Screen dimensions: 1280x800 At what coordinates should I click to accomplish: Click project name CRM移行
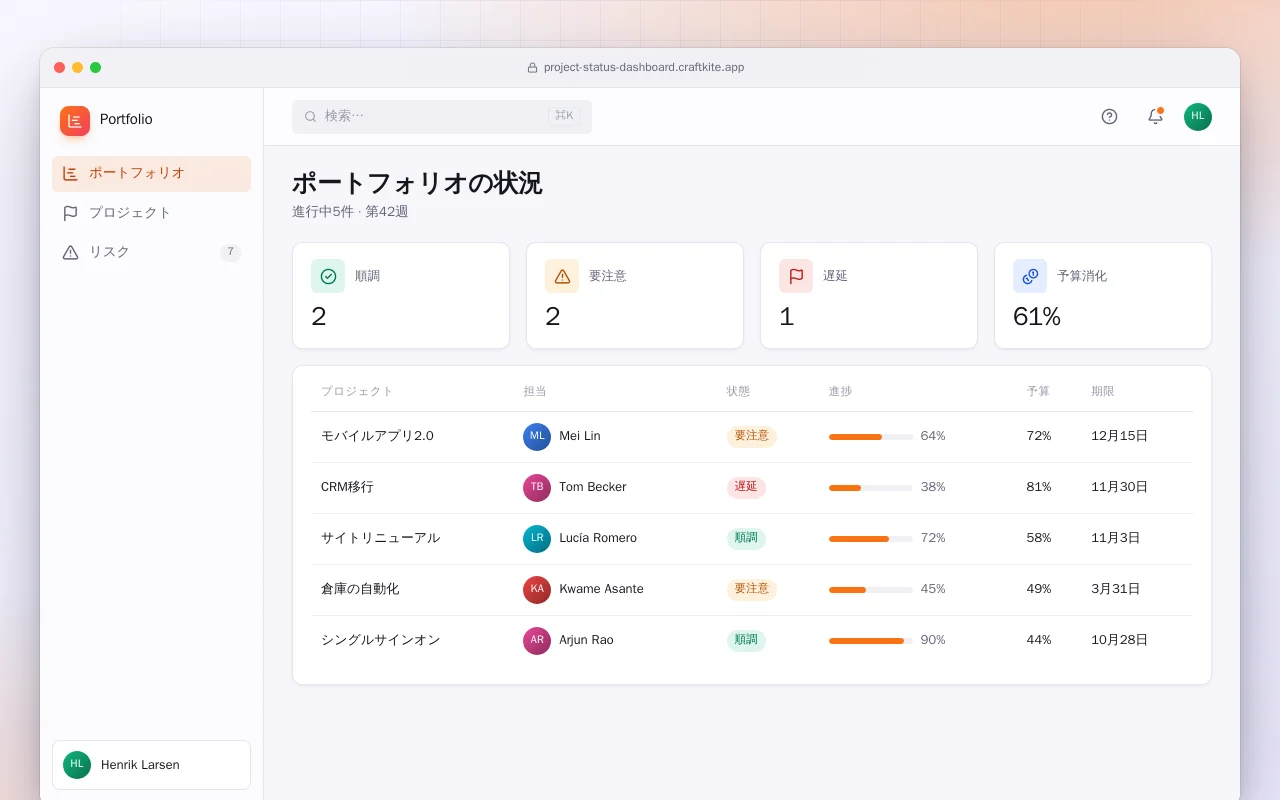347,487
